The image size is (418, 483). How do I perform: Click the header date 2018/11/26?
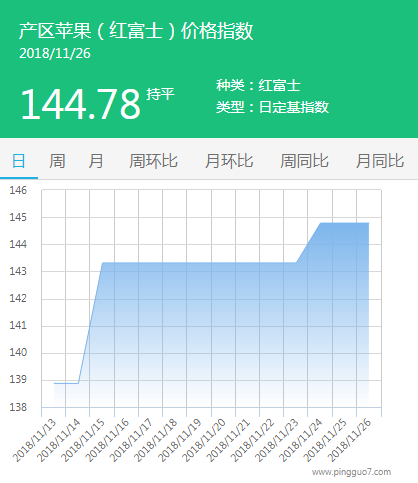(55, 54)
